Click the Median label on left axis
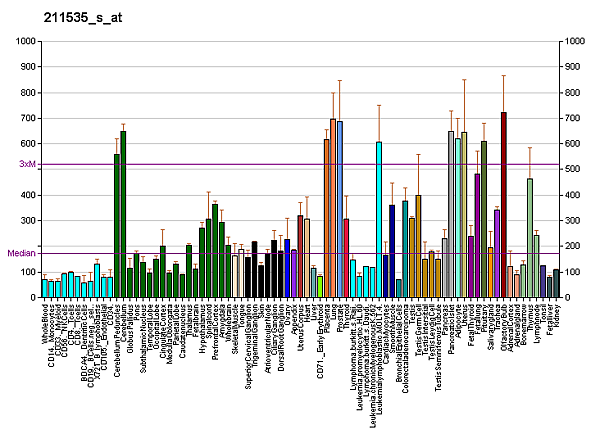Viewport: 600px width, 434px height. 22,253
